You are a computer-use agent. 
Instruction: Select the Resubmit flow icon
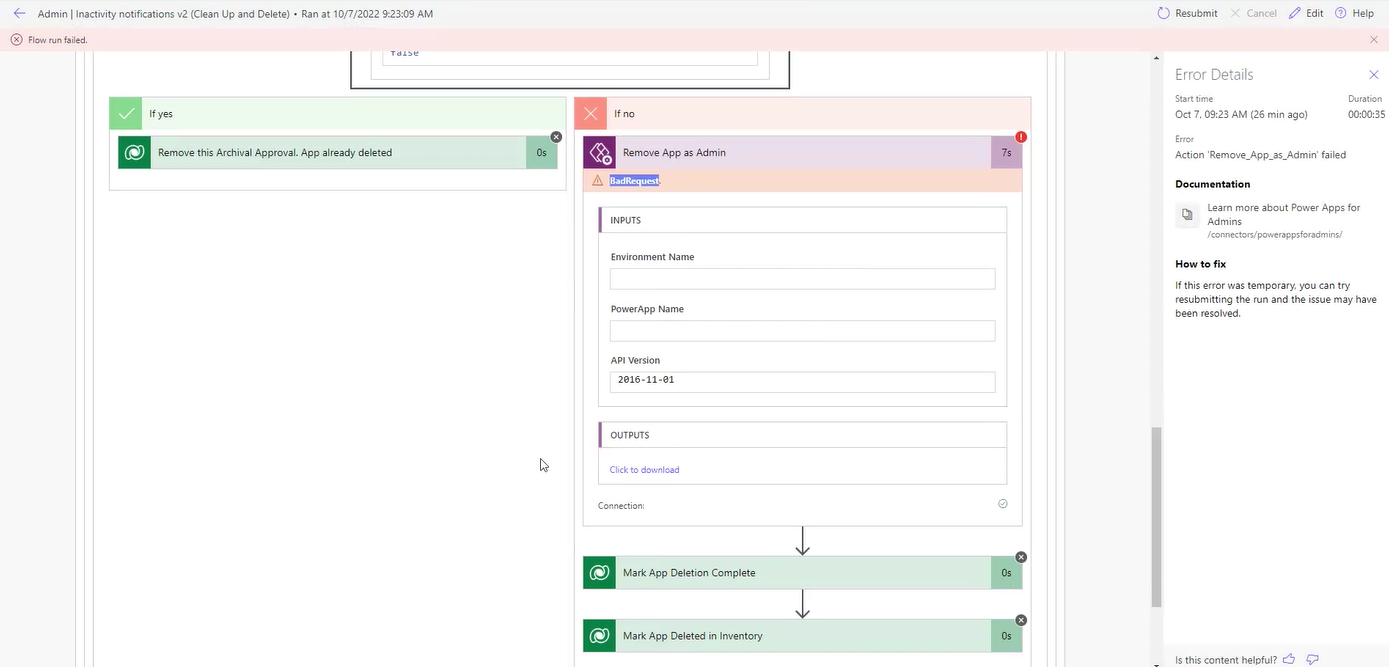[x=1162, y=13]
